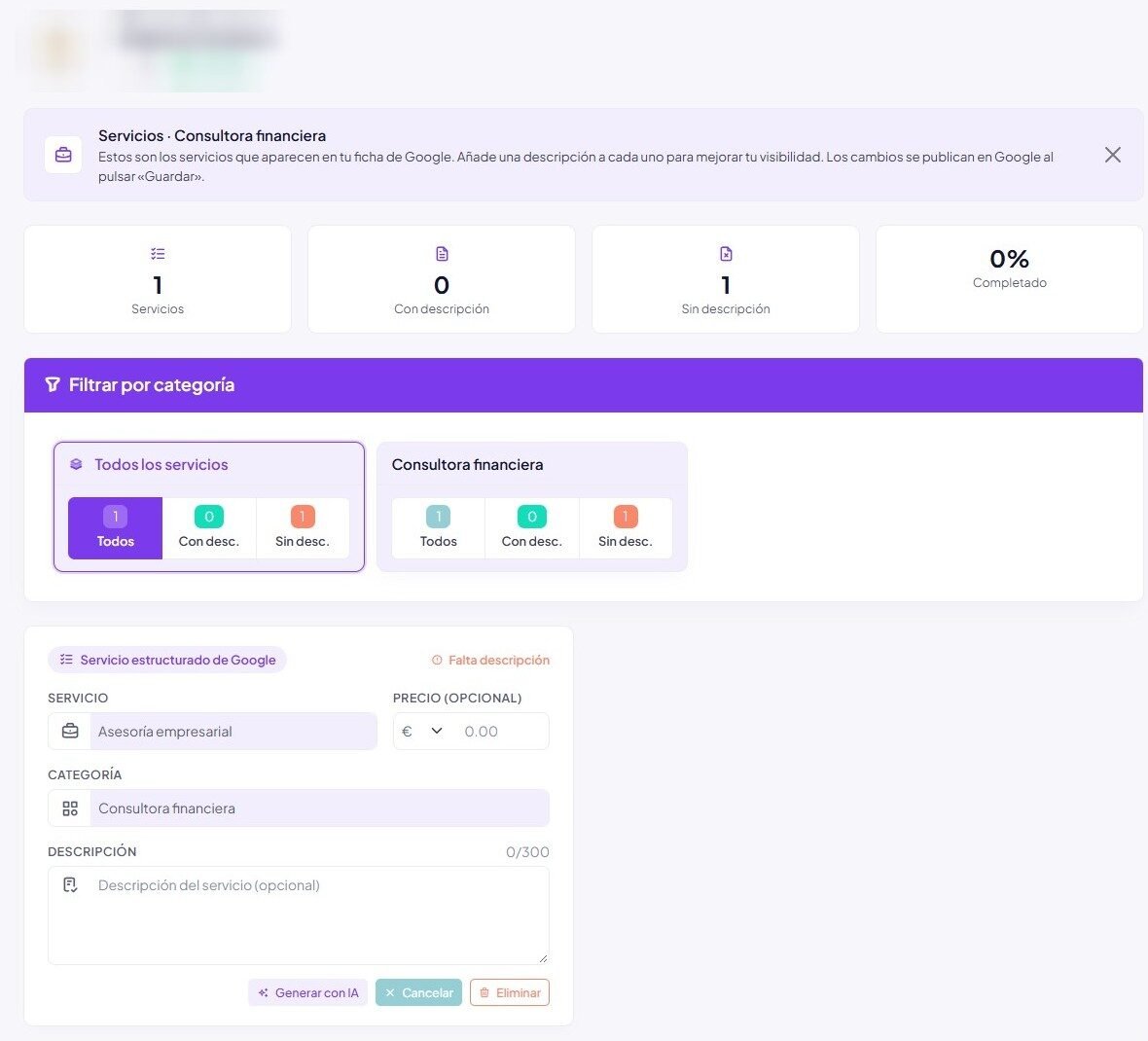Click the Eliminar button
Screen dimensions: 1148x1041
pos(510,992)
